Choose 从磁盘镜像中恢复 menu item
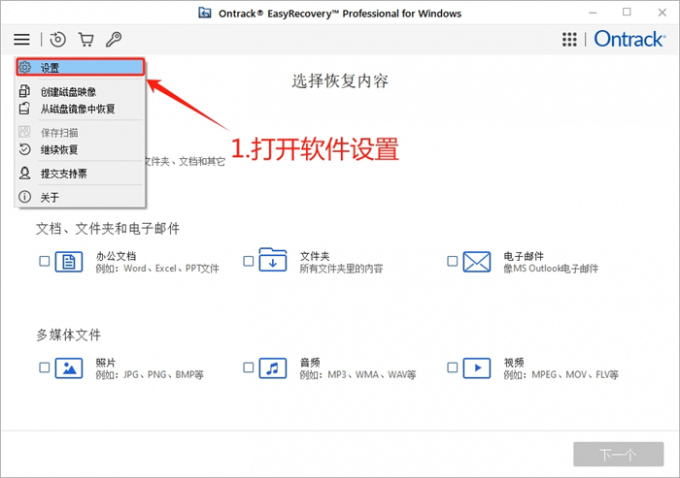Image resolution: width=680 pixels, height=478 pixels. [80, 108]
